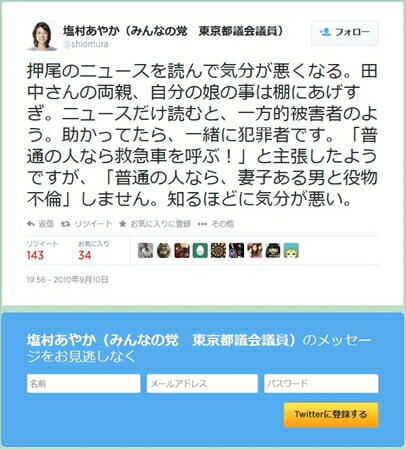Click the フォロー follow button
The width and height of the screenshot is (406, 450).
[x=345, y=32]
